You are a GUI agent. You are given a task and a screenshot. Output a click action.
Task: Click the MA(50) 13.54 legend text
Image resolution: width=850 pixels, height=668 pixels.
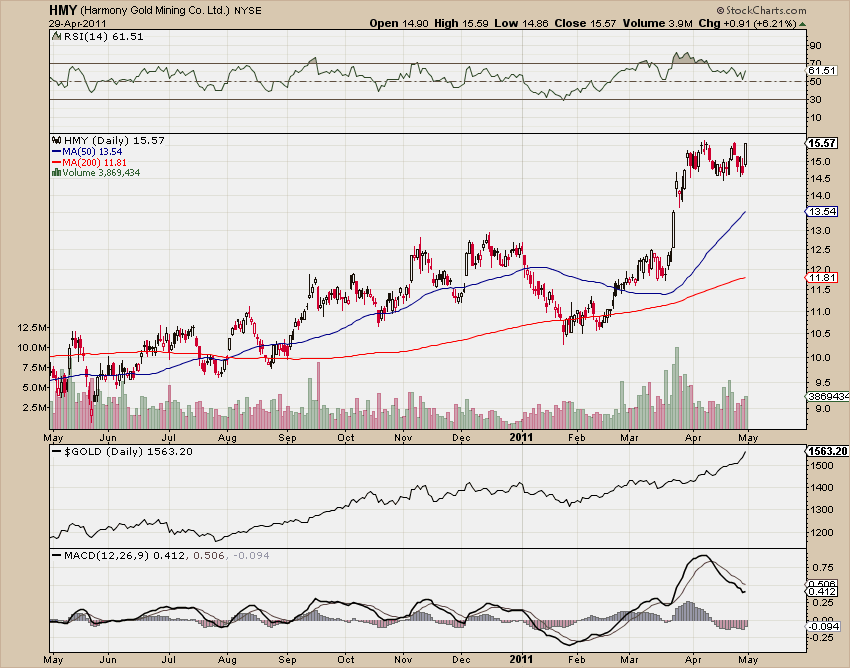coord(92,152)
